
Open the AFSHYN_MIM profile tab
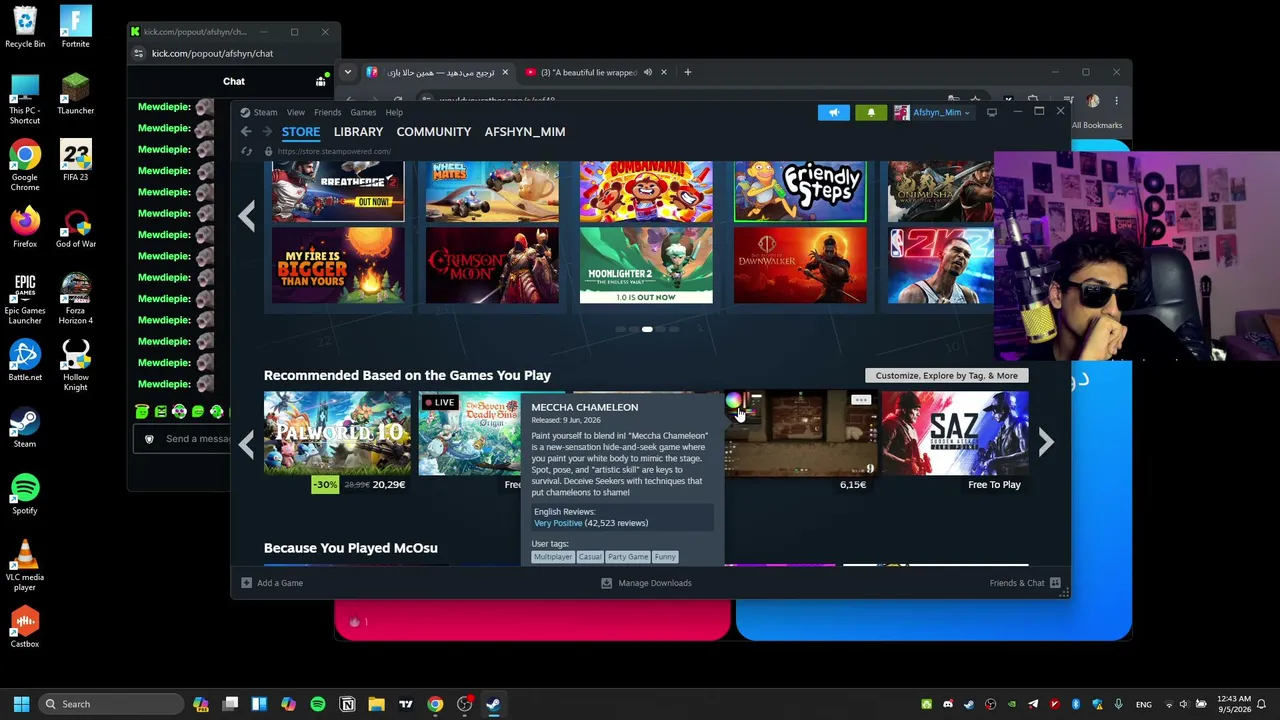pos(524,132)
